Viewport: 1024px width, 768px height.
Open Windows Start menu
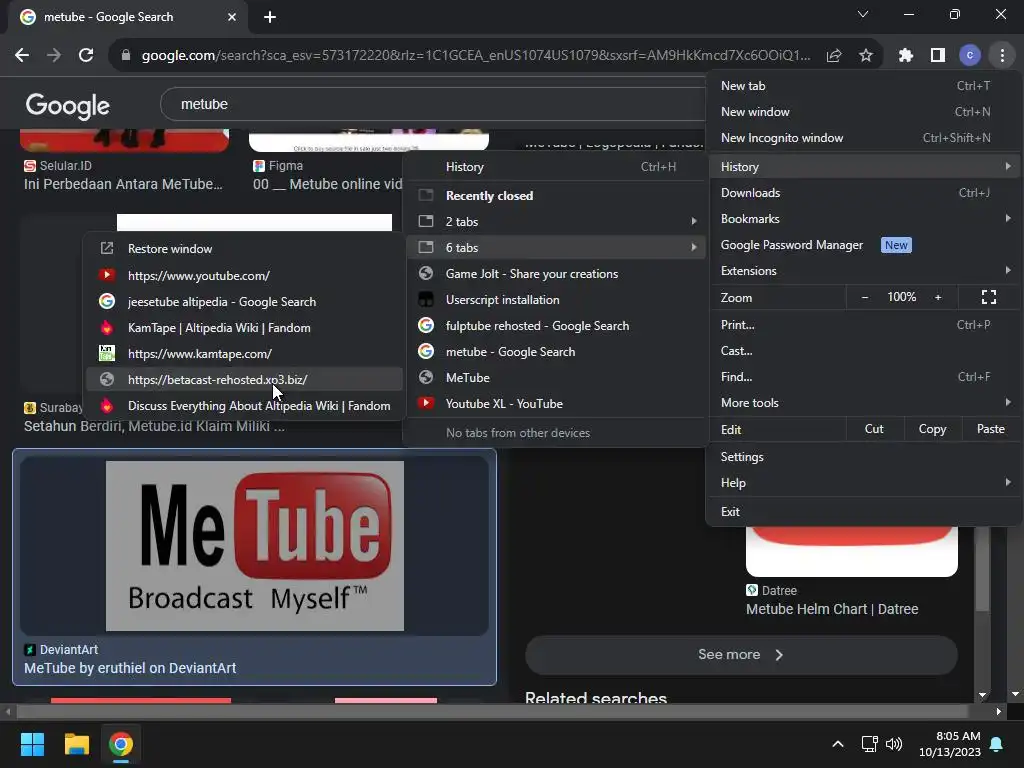click(32, 744)
